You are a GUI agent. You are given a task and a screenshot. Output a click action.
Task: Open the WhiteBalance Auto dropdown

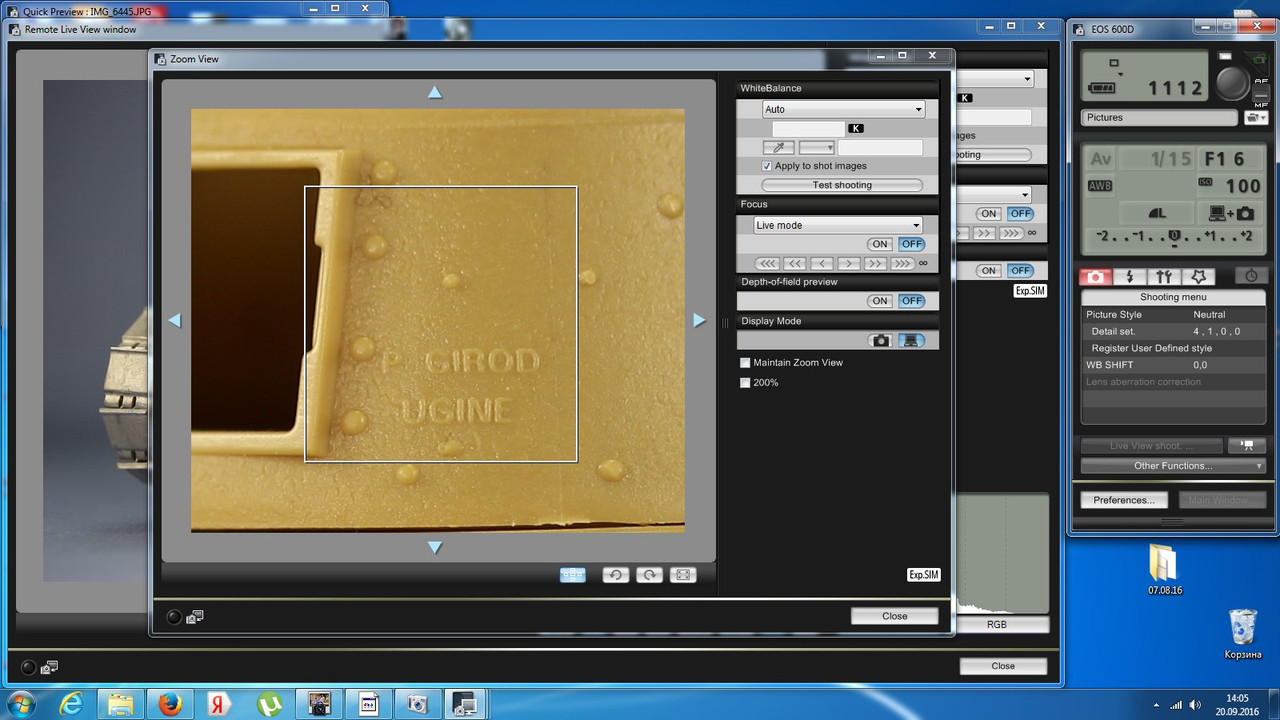tap(843, 109)
